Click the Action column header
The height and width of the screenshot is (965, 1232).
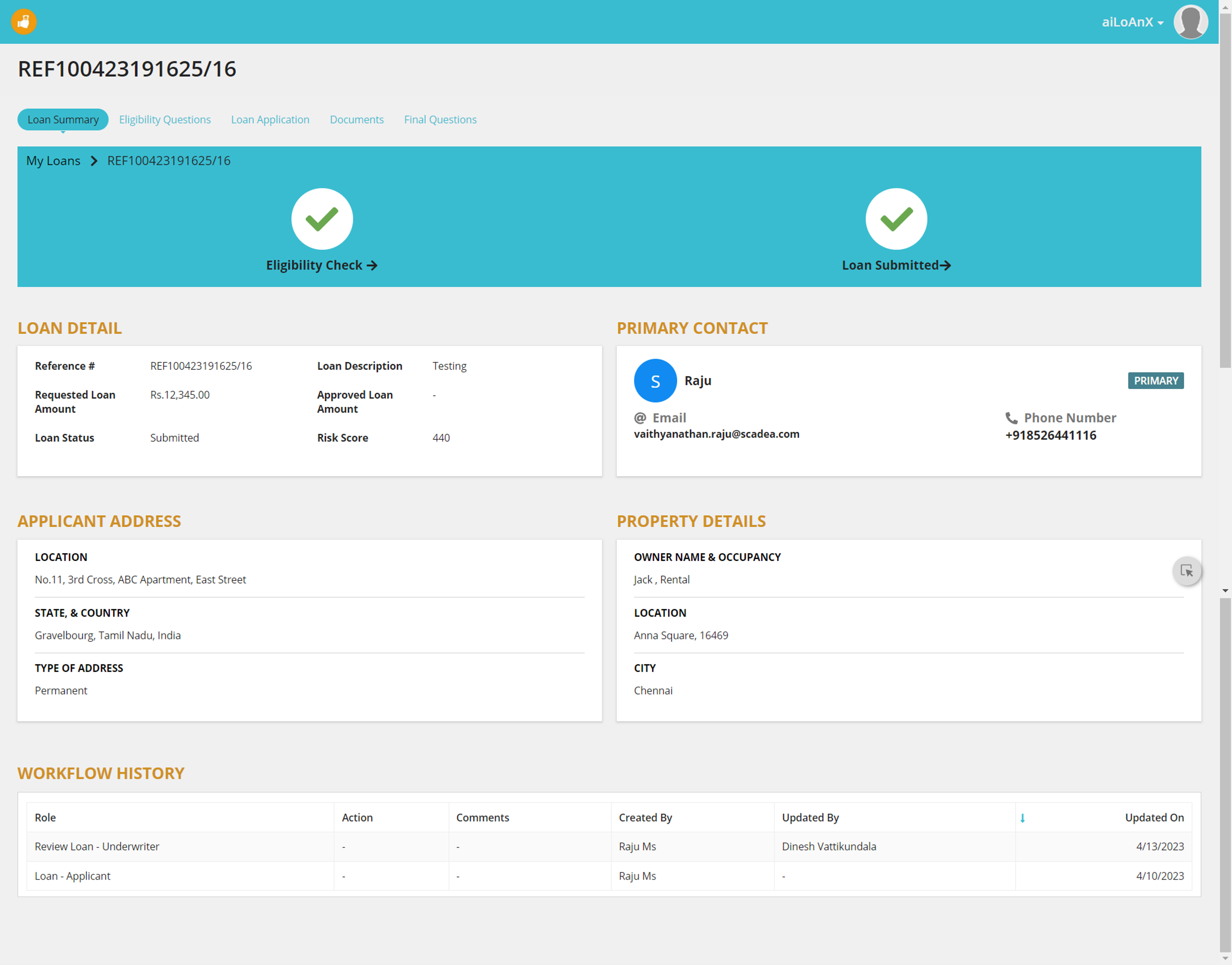[x=357, y=818]
